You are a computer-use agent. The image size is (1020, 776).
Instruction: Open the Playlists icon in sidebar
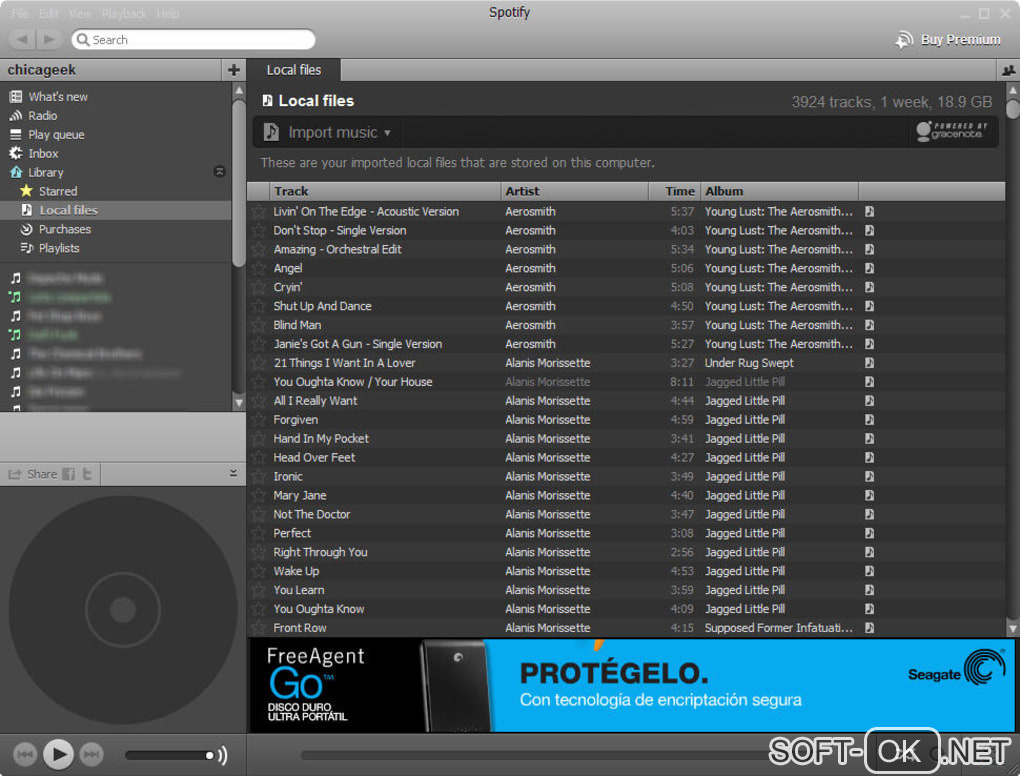27,248
